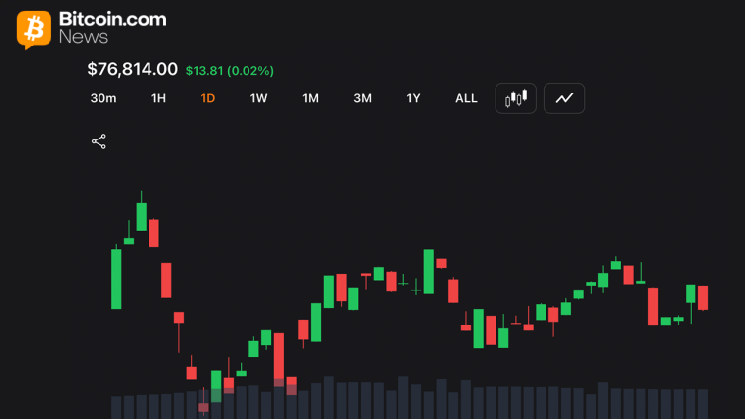
Task: Click the Bitcoin.com orange logo icon
Action: [34, 29]
